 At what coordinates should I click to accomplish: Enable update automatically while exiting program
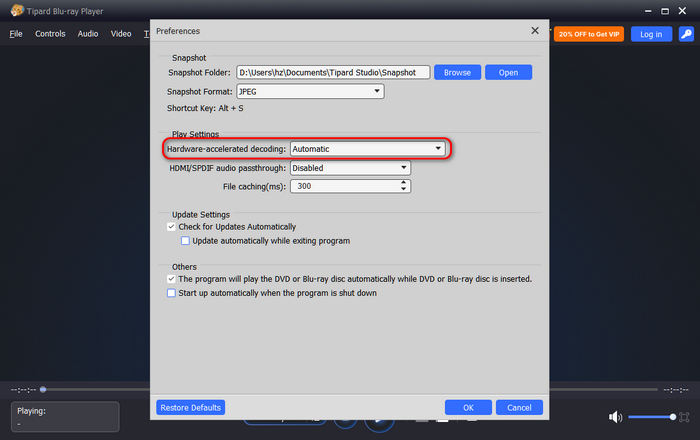(185, 241)
